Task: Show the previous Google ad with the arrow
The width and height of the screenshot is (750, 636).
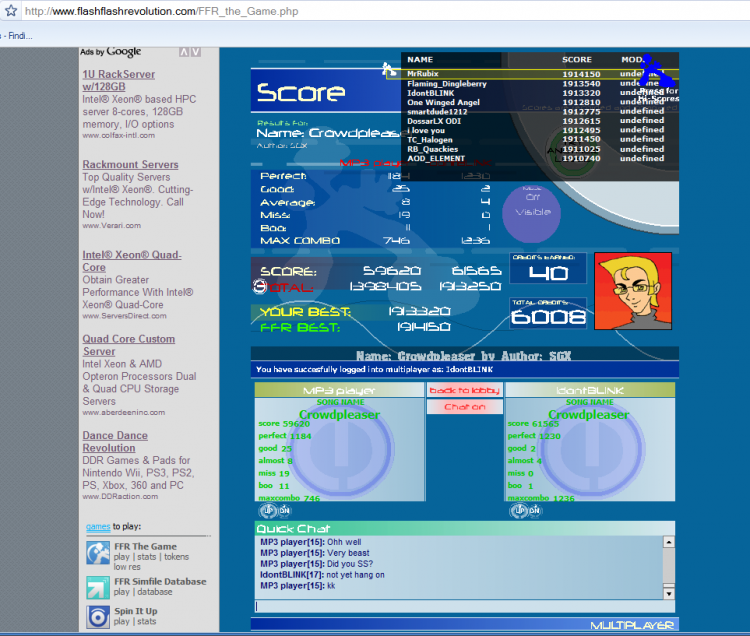Action: (x=184, y=52)
